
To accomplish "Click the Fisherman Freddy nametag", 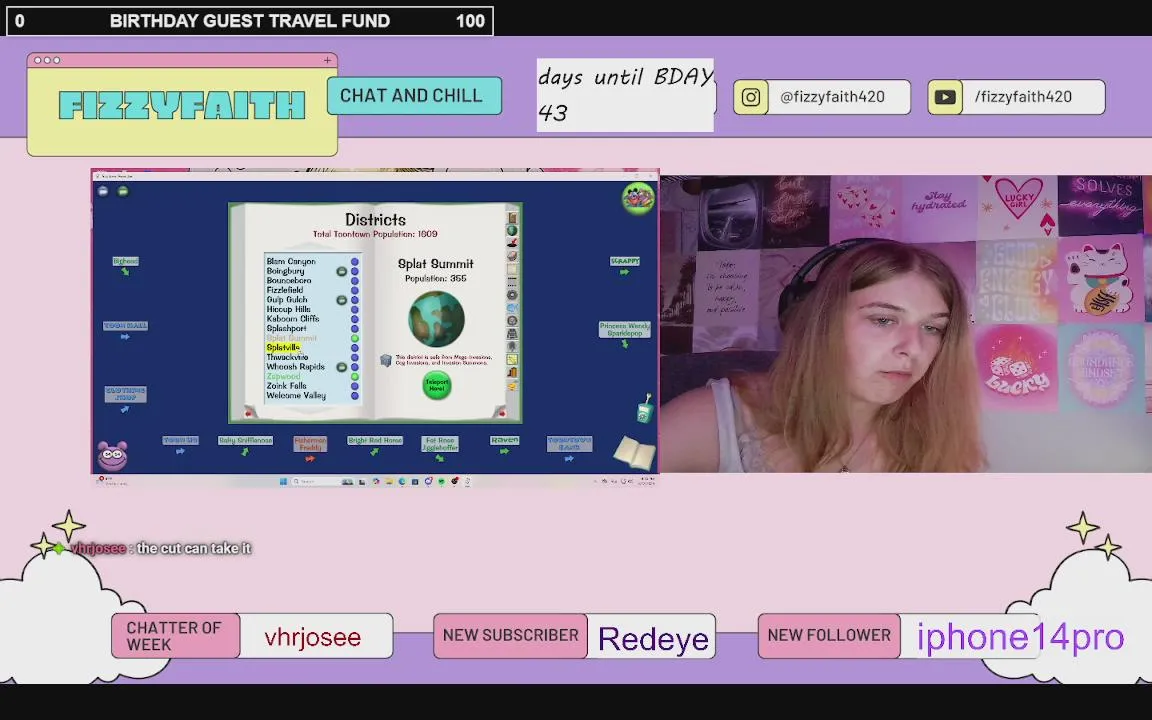I will [x=310, y=444].
